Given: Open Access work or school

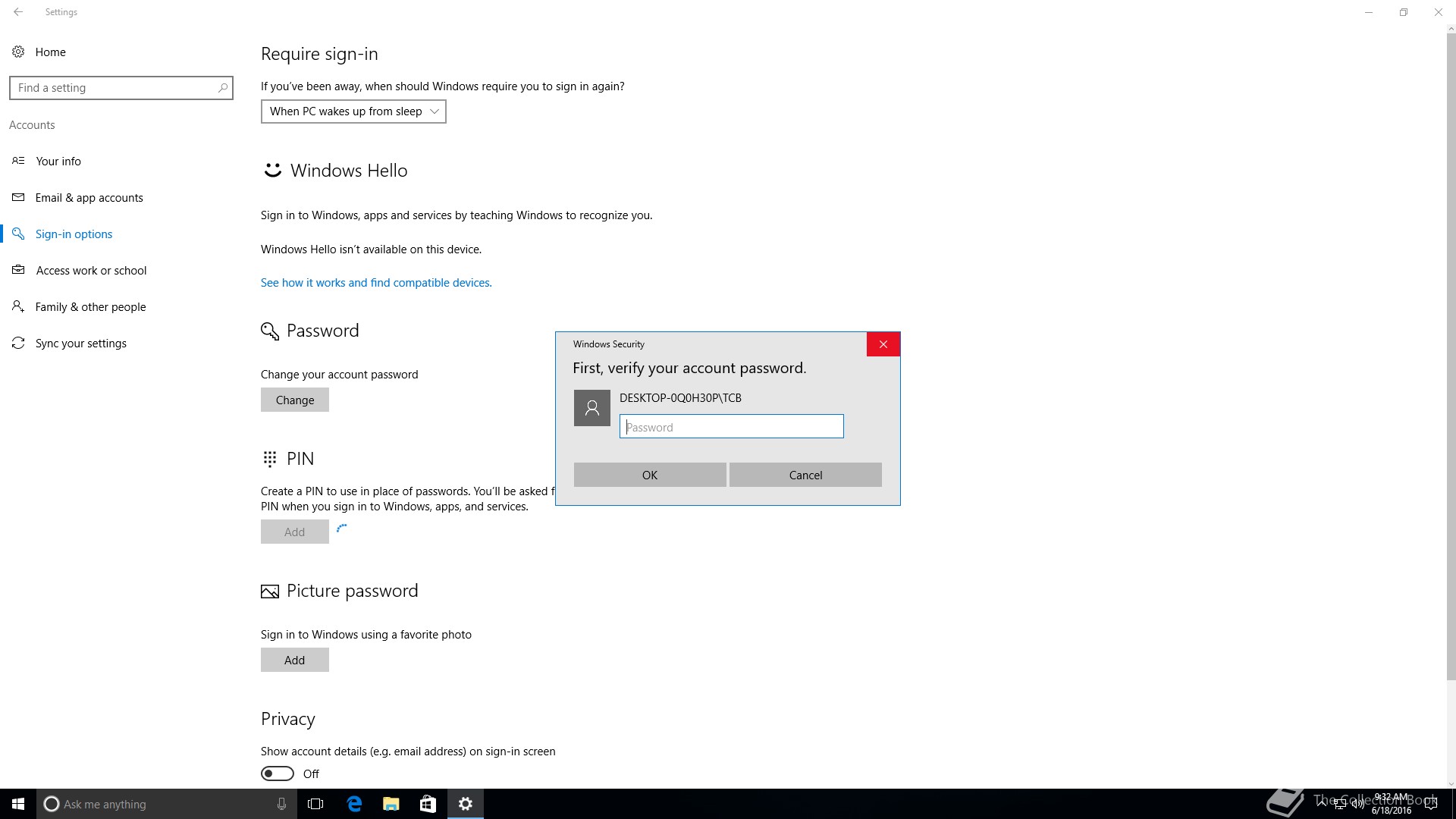Looking at the screenshot, I should tap(91, 270).
